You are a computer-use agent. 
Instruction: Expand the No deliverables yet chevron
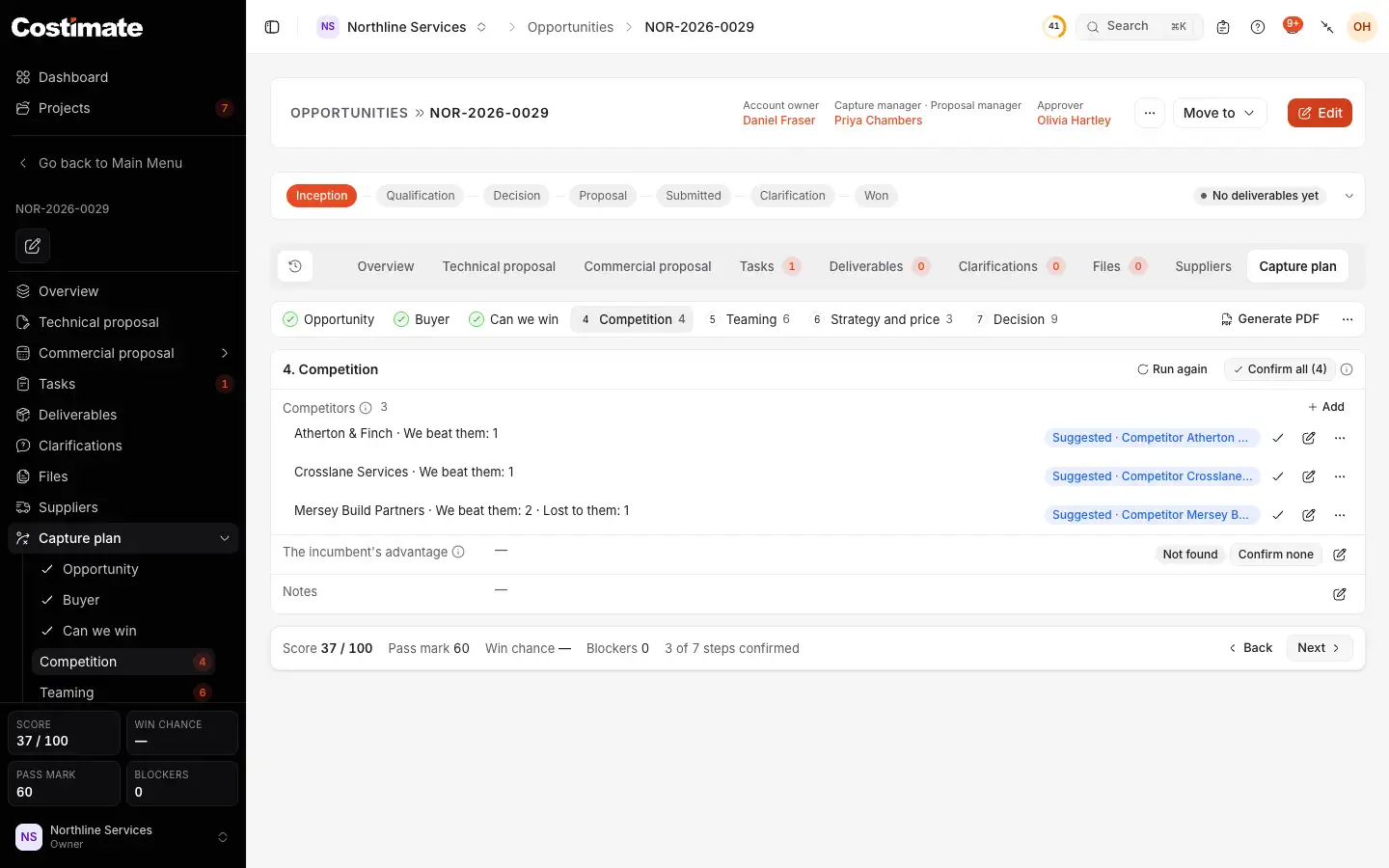pyautogui.click(x=1349, y=196)
